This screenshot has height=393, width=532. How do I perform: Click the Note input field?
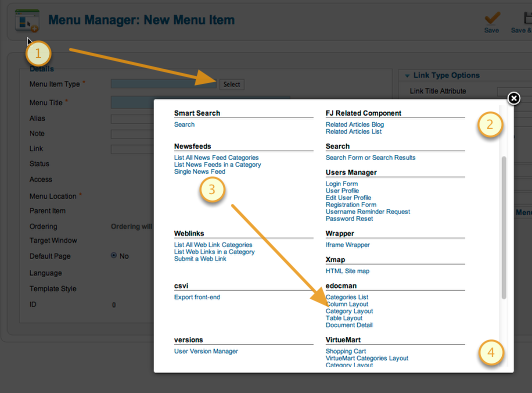132,134
